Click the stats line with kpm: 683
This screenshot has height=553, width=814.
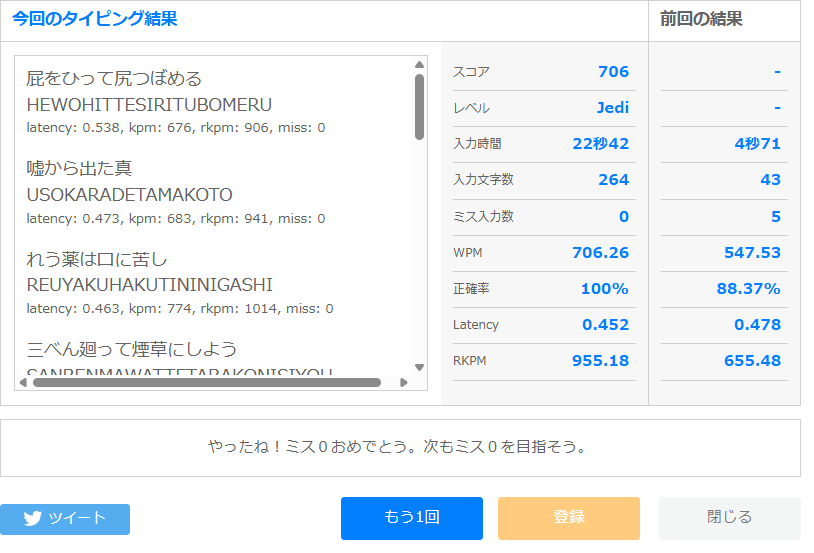tap(175, 219)
